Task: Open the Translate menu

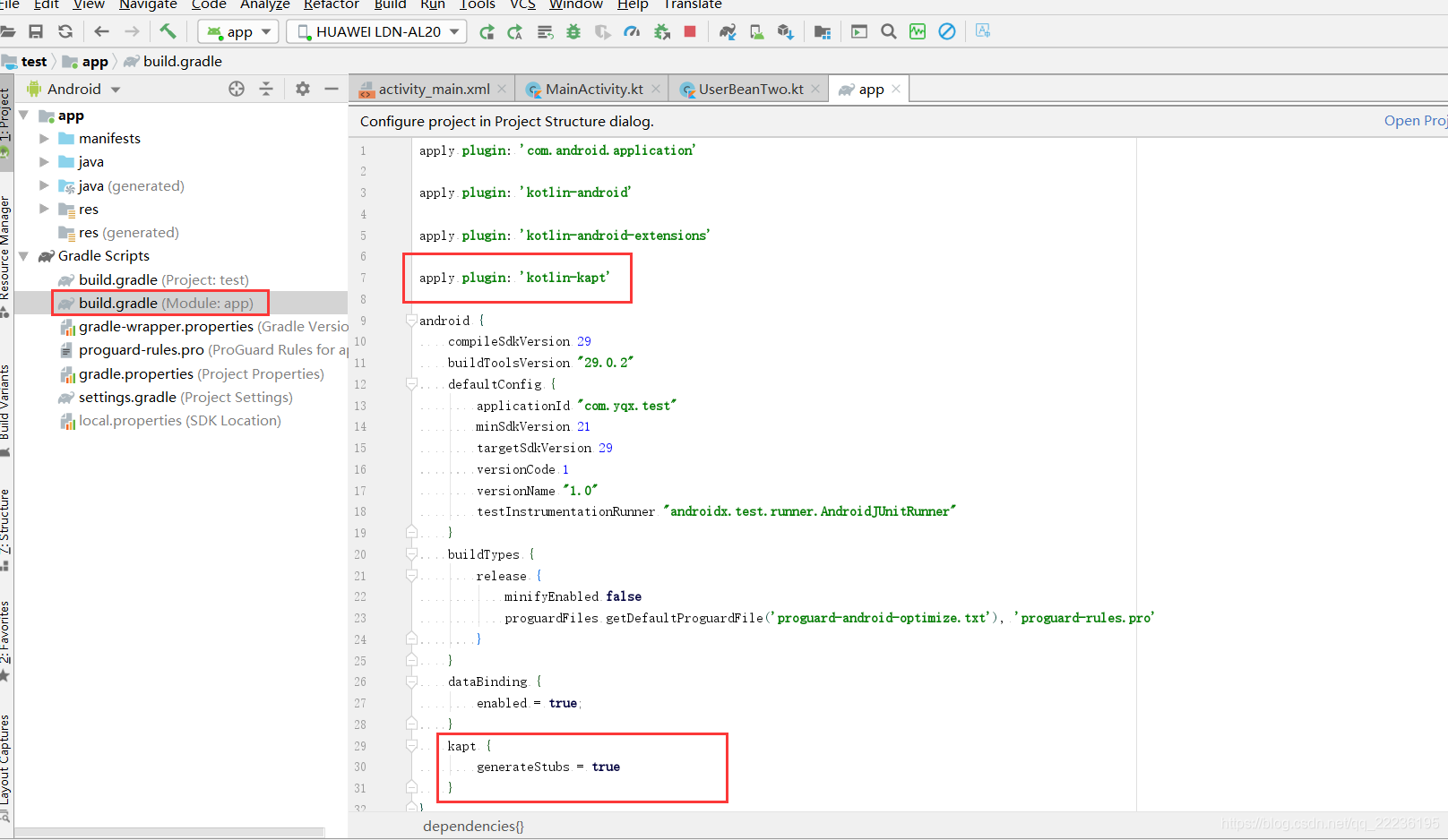Action: click(692, 4)
